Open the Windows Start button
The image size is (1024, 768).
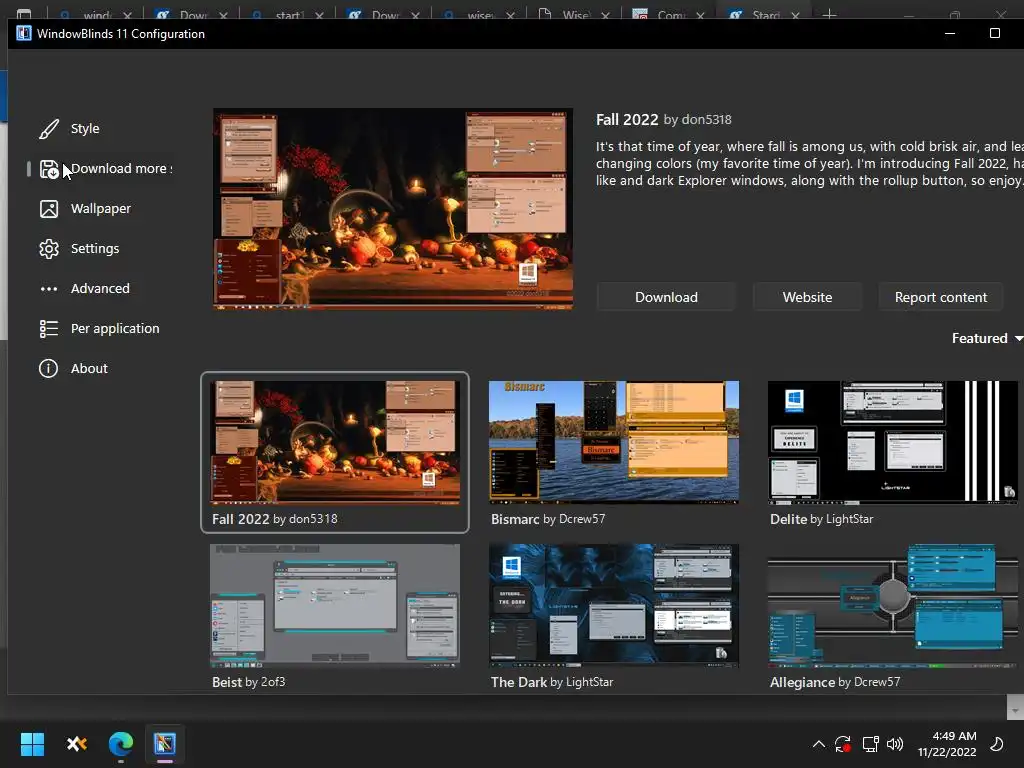(x=32, y=744)
